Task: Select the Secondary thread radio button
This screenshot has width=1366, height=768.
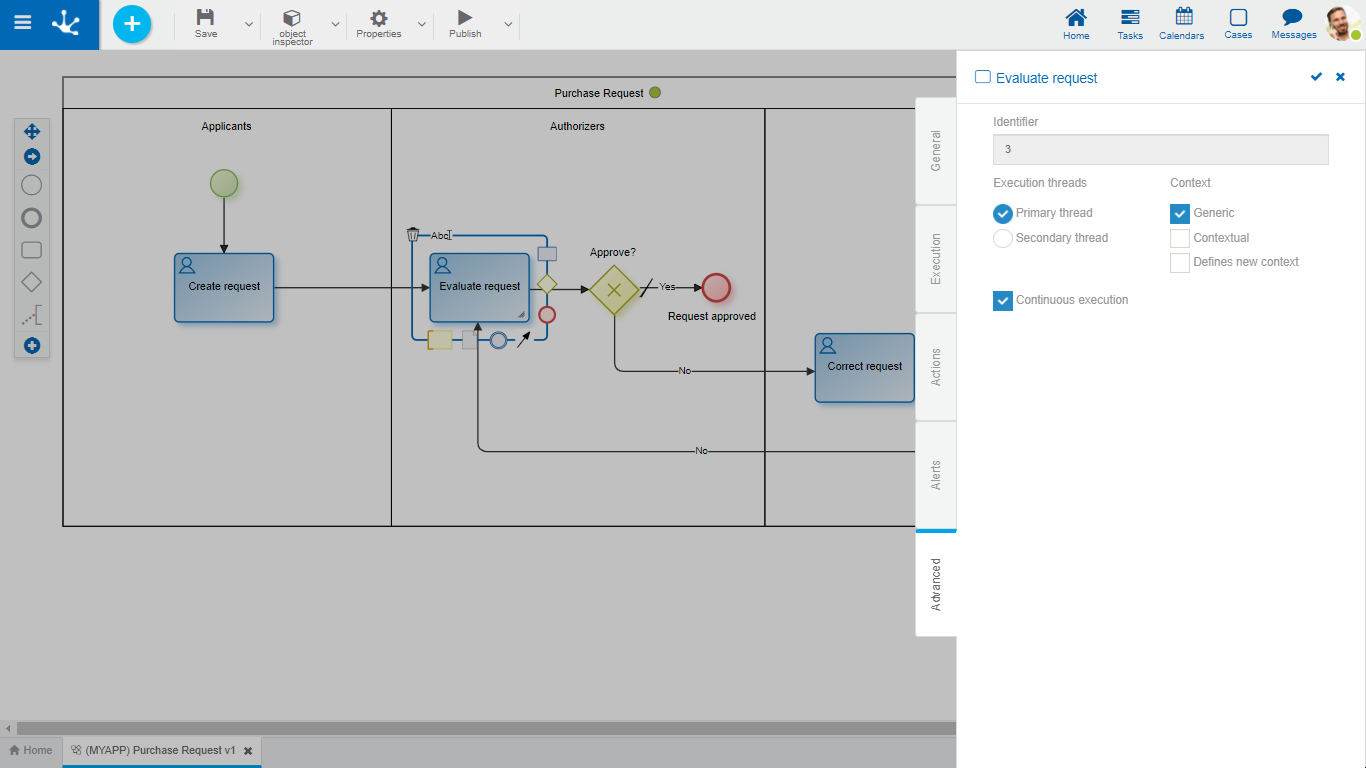Action: point(1003,238)
